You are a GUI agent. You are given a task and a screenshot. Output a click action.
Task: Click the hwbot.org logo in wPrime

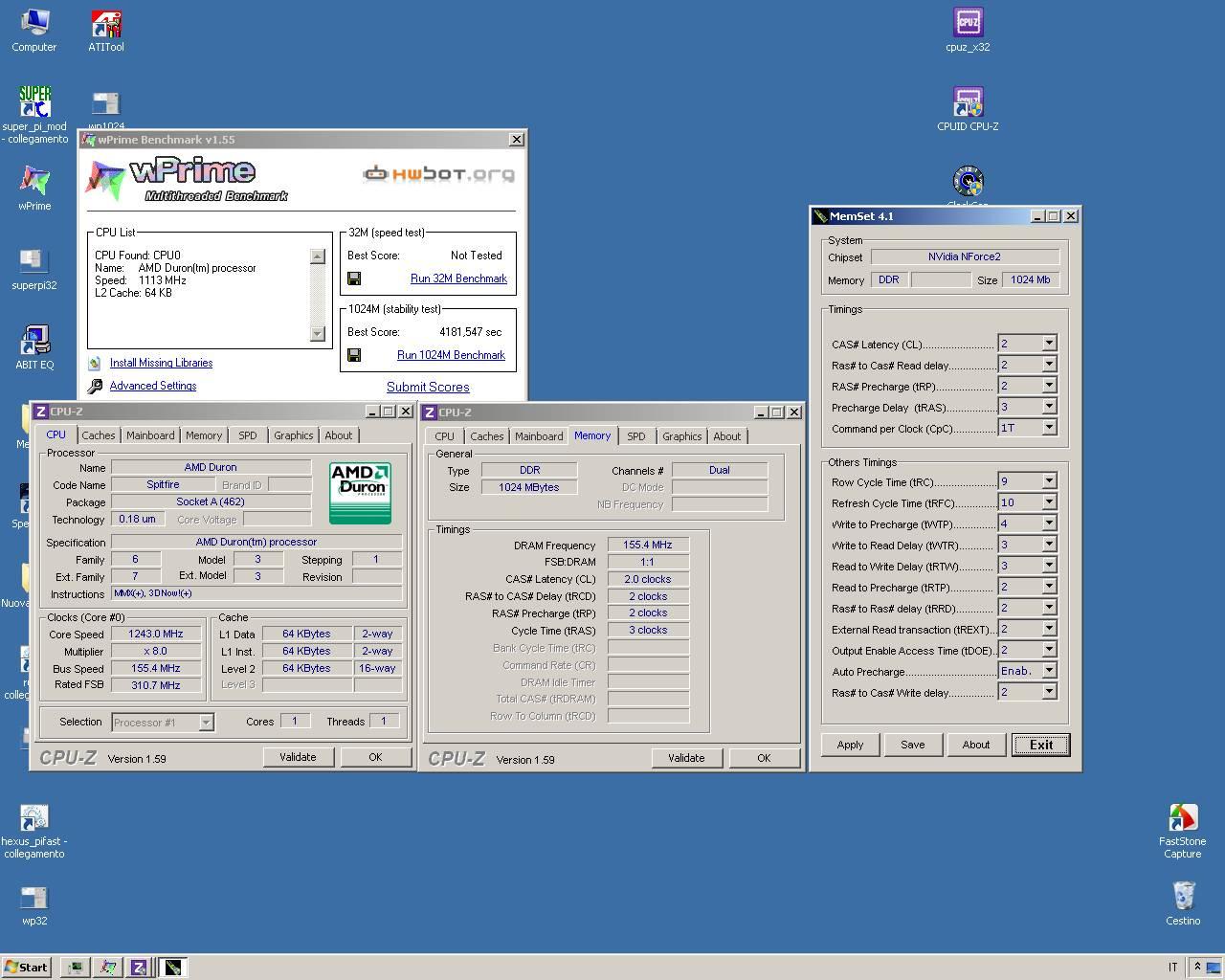pos(438,173)
